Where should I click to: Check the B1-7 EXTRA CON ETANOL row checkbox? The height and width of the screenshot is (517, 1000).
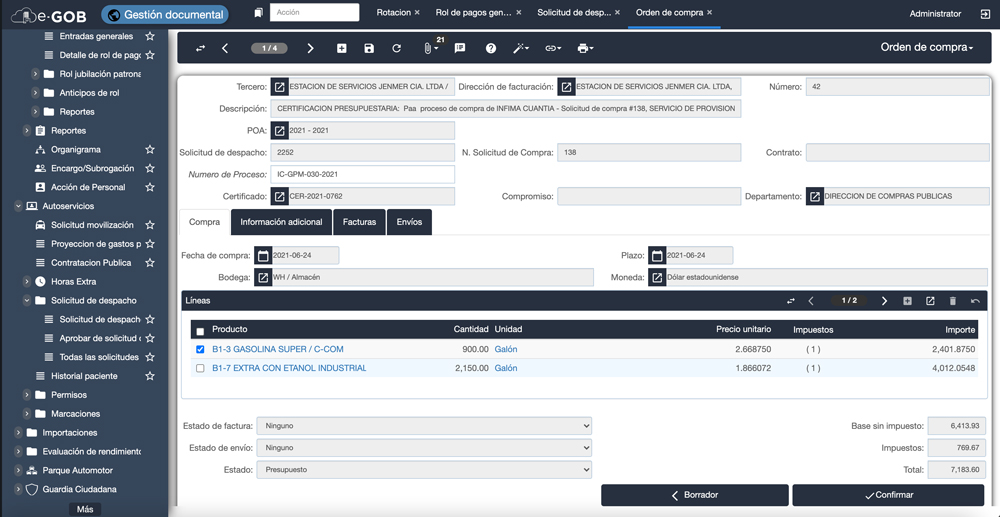click(x=200, y=369)
